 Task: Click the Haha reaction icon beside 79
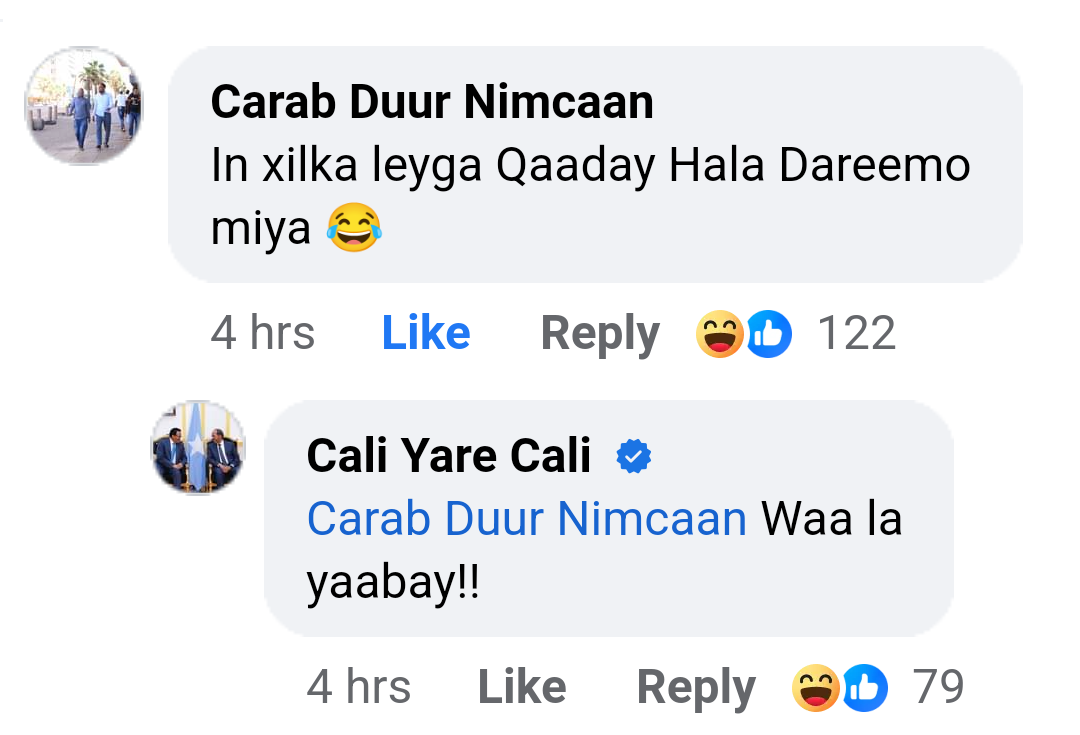pyautogui.click(x=815, y=688)
